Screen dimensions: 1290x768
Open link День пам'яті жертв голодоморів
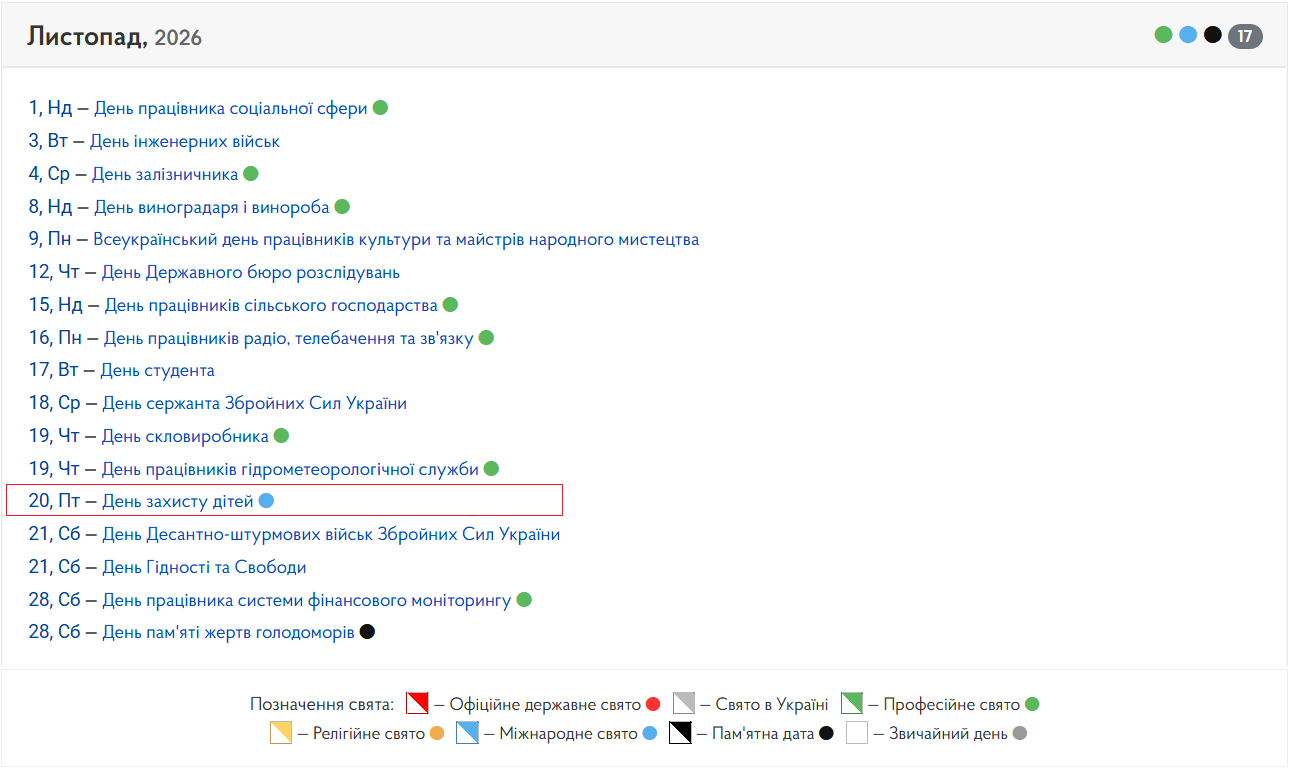click(228, 633)
